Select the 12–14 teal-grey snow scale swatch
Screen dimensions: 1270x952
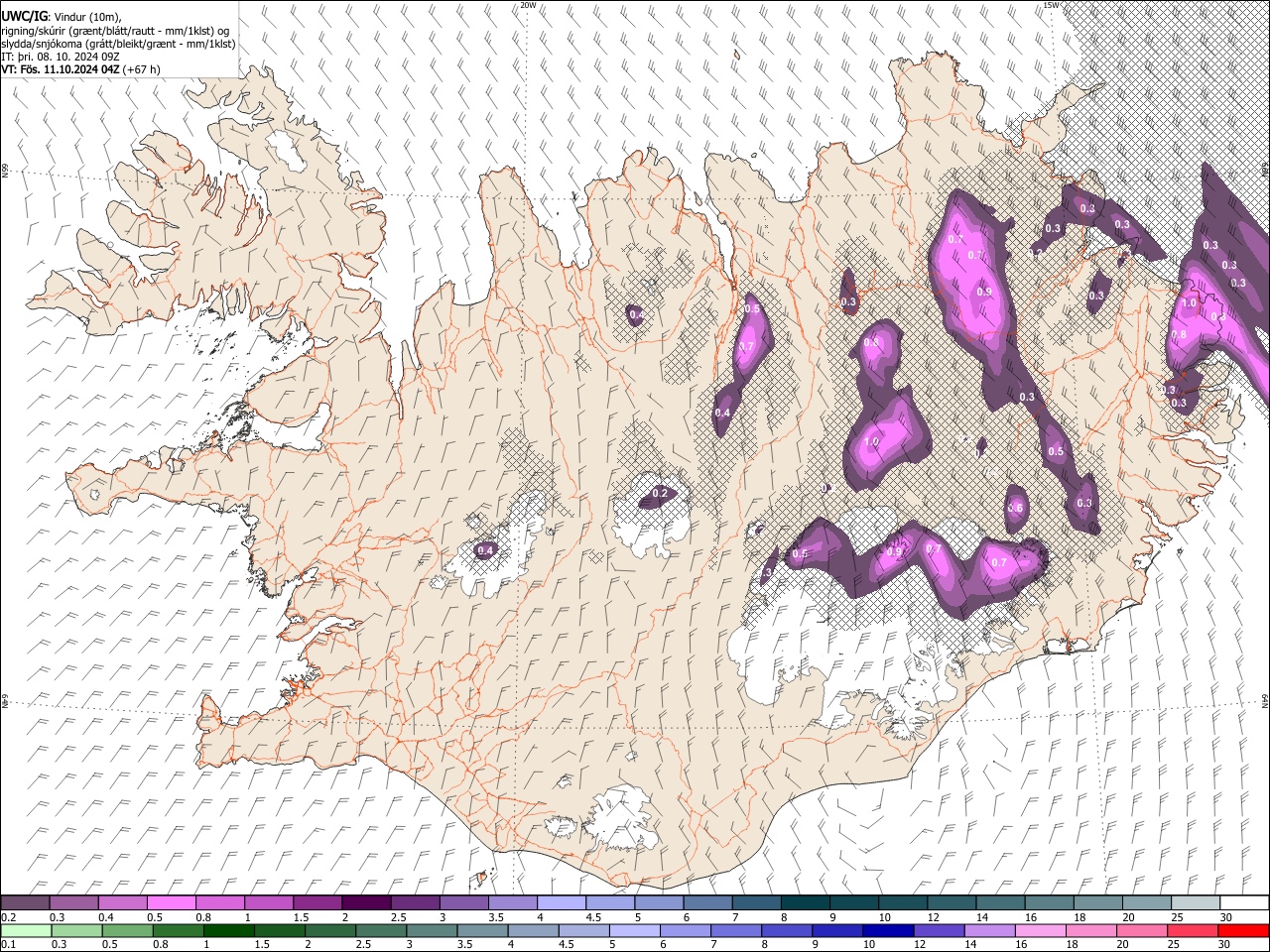click(952, 903)
